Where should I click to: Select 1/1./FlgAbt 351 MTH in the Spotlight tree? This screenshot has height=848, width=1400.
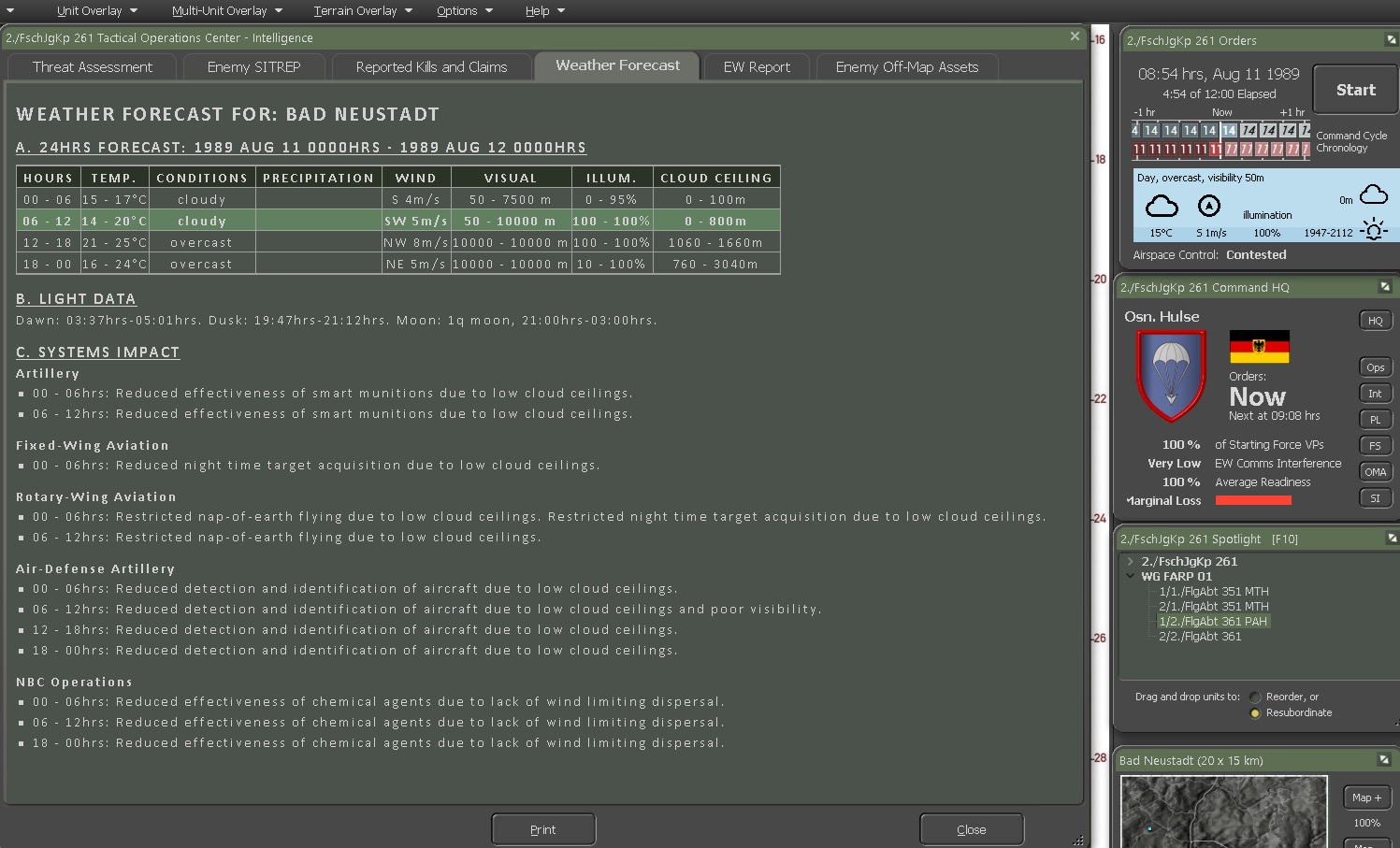1214,592
